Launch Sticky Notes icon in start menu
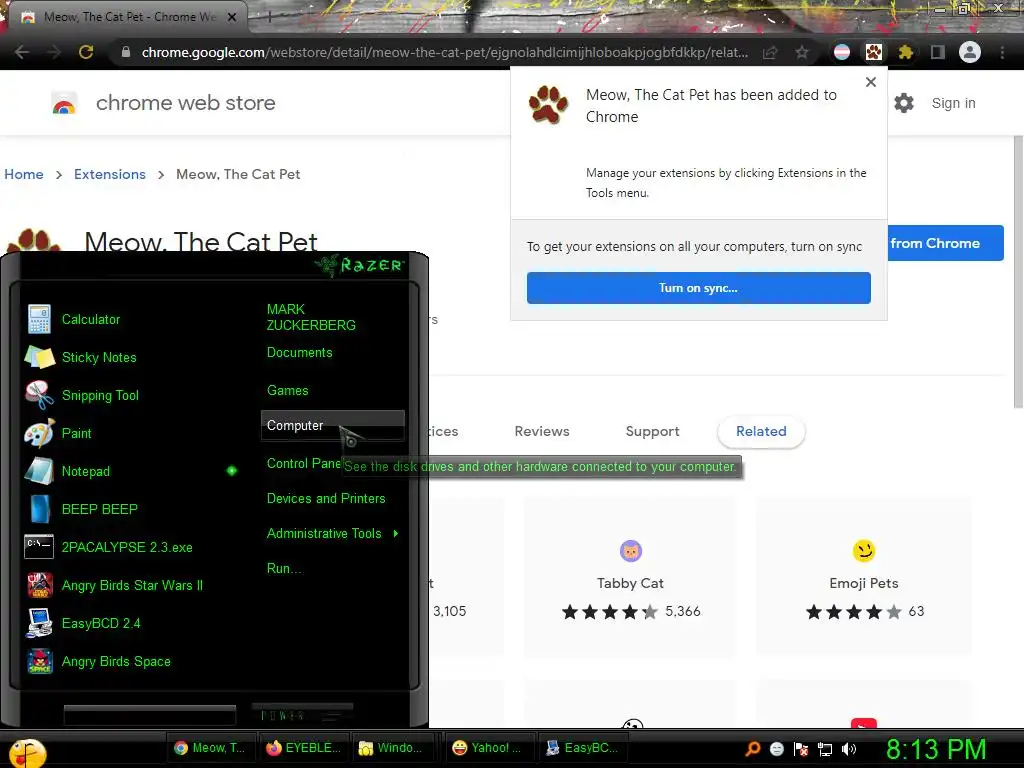The image size is (1024, 768). (39, 357)
